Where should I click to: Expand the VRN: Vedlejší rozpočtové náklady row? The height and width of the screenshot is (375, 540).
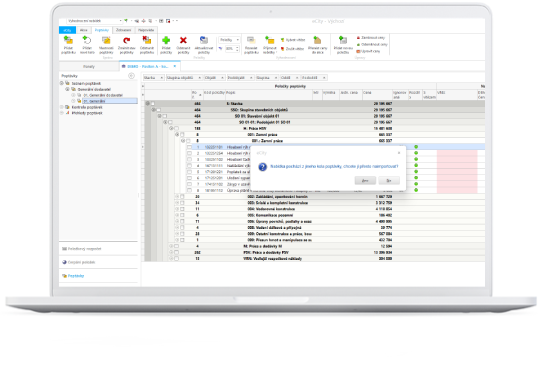[171, 259]
